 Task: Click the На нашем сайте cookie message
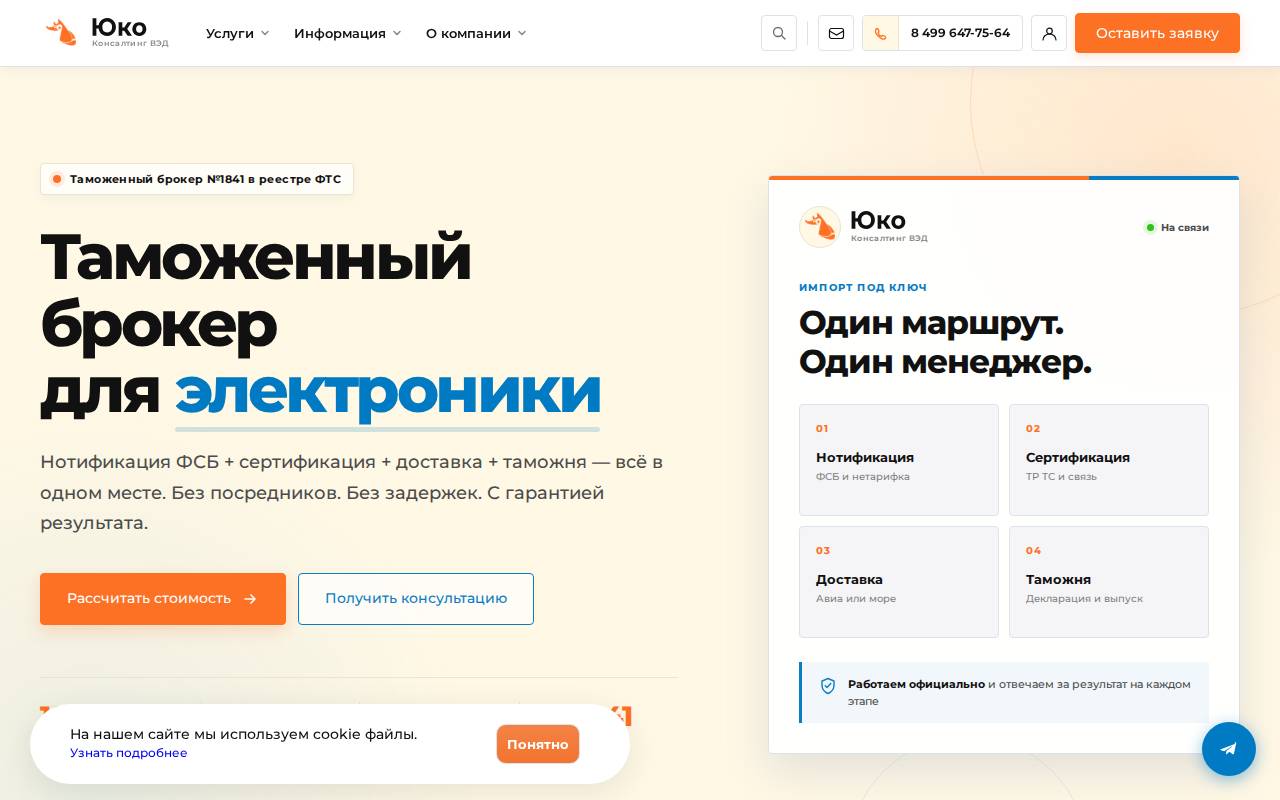tap(243, 734)
